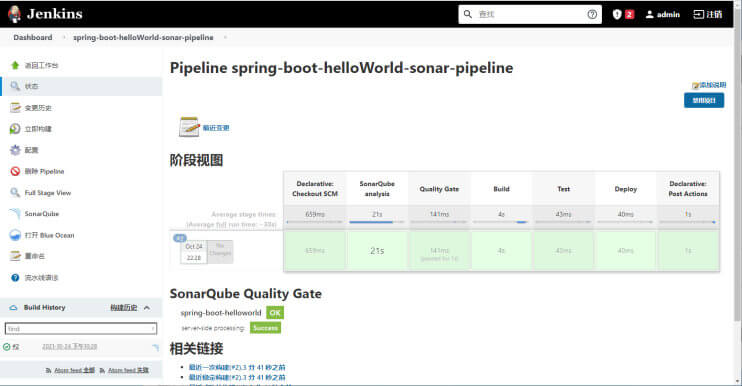Open the security warnings shield icon
The image size is (742, 386).
(x=617, y=14)
